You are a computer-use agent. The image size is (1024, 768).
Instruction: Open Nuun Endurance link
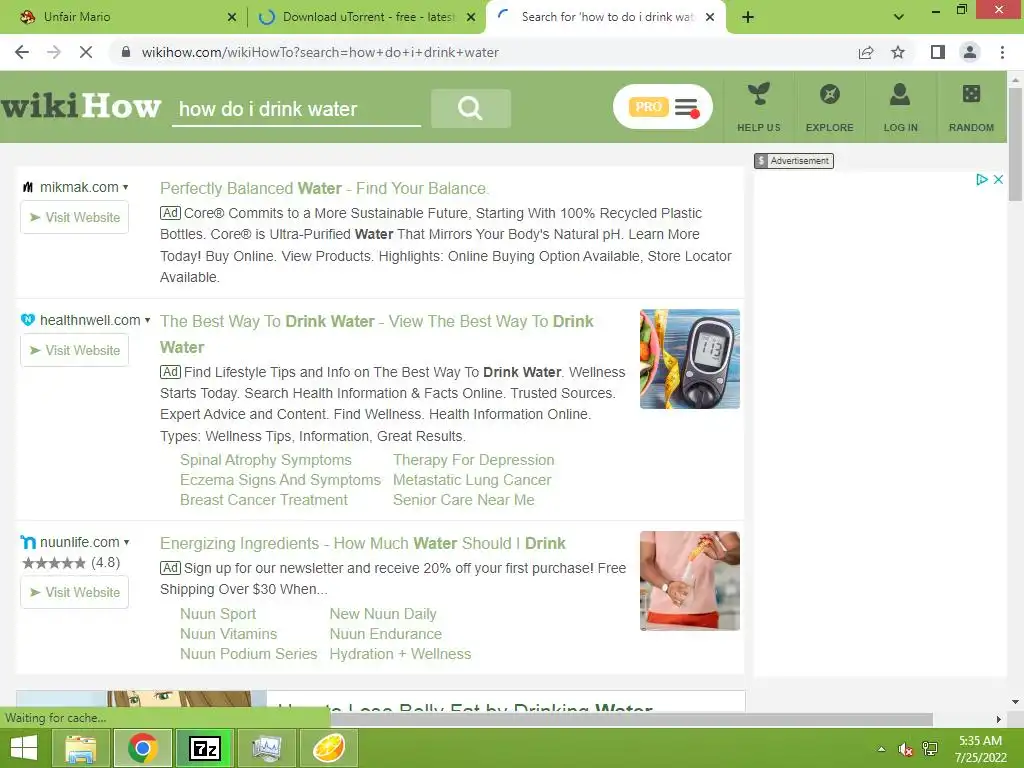coord(385,634)
